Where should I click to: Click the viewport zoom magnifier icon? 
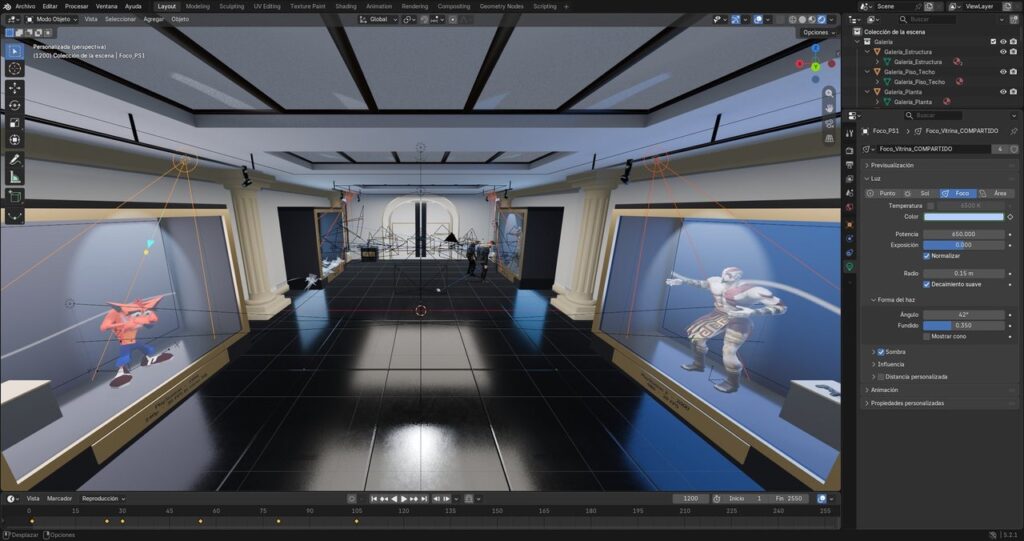829,93
